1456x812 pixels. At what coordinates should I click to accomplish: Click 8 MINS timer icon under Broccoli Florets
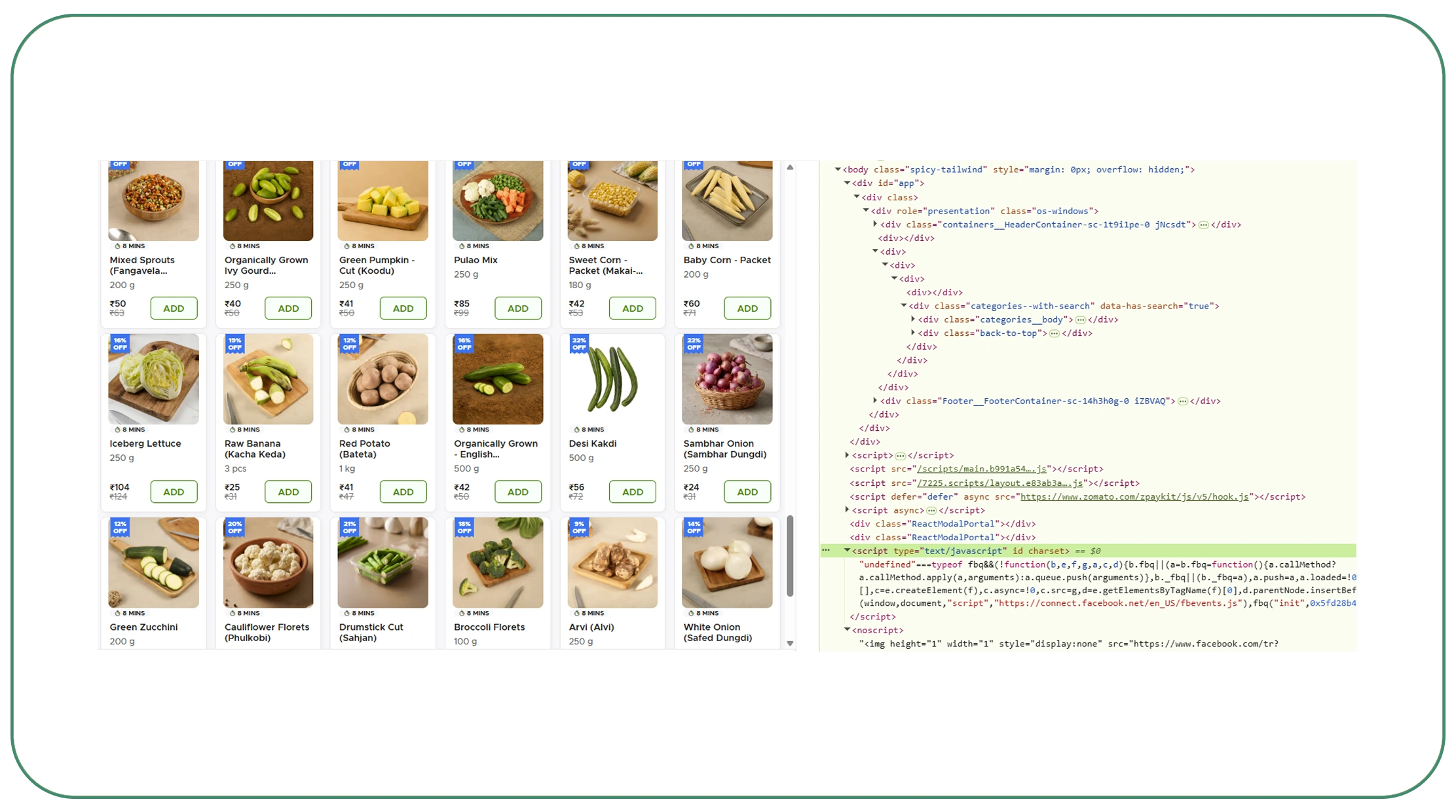(462, 614)
